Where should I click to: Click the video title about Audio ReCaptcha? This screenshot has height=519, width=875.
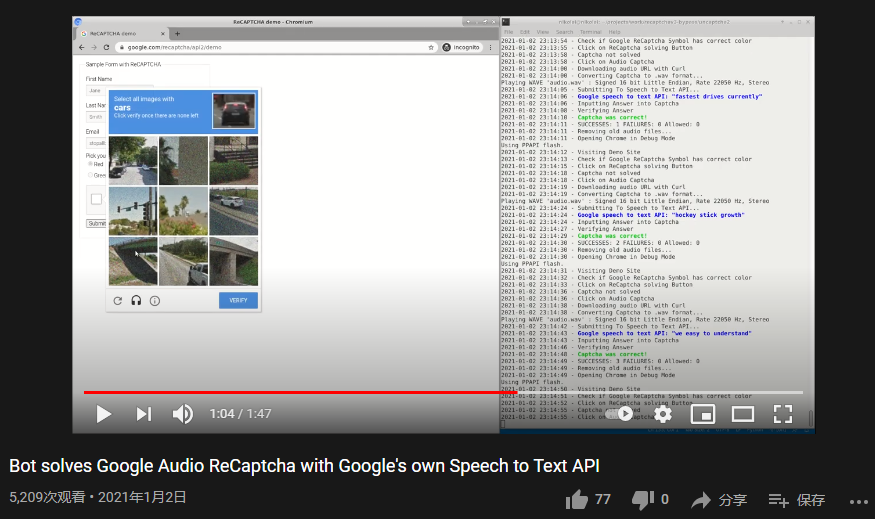coord(304,466)
